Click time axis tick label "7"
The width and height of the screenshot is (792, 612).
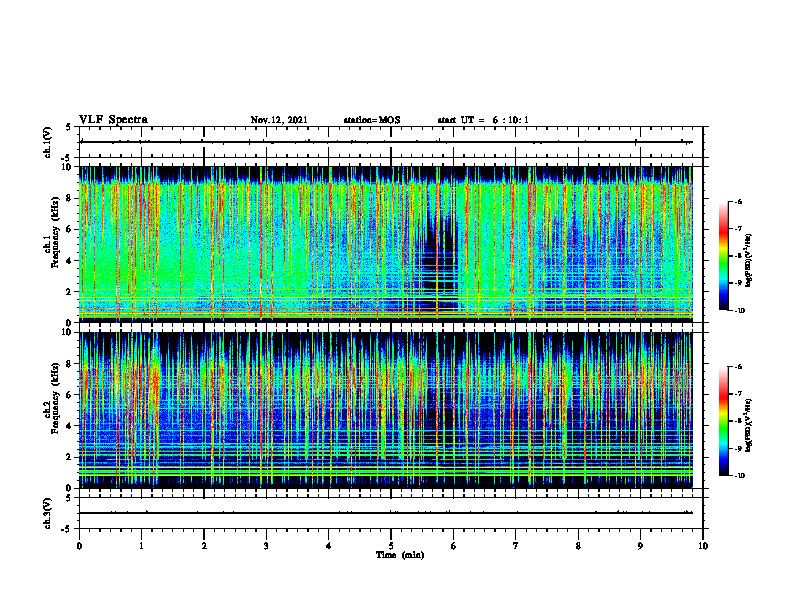point(516,546)
